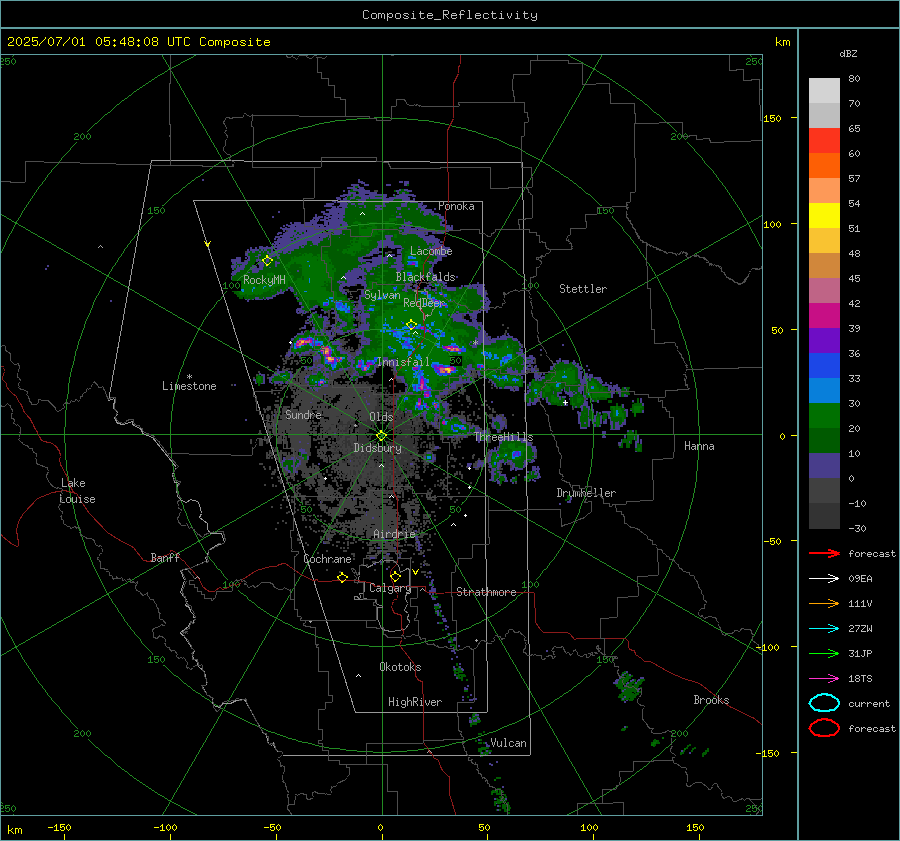Click the yellow diamond marker above Calgary
900x841 pixels.
[x=395, y=576]
